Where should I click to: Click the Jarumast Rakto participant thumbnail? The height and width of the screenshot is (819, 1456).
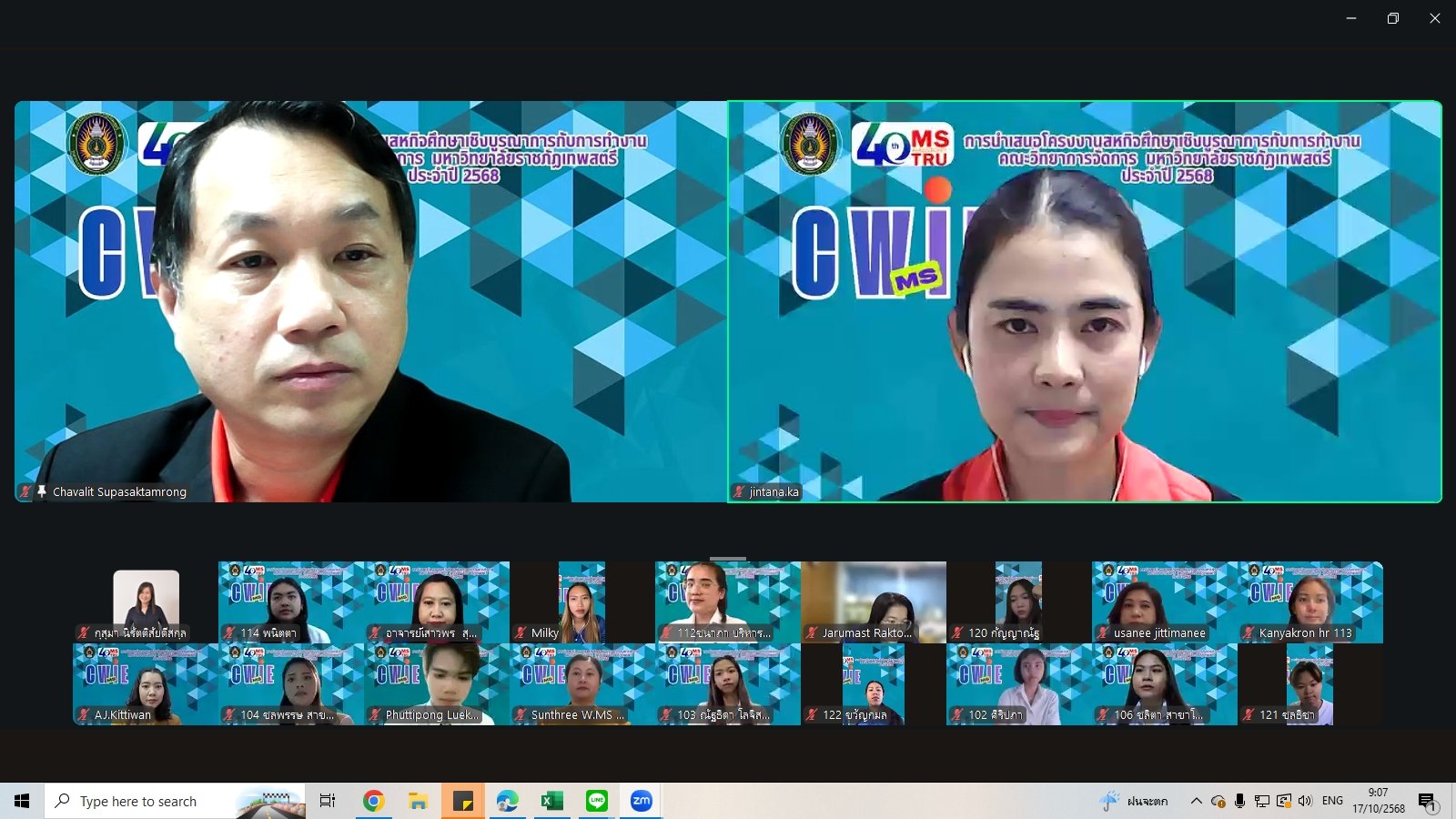pyautogui.click(x=874, y=602)
